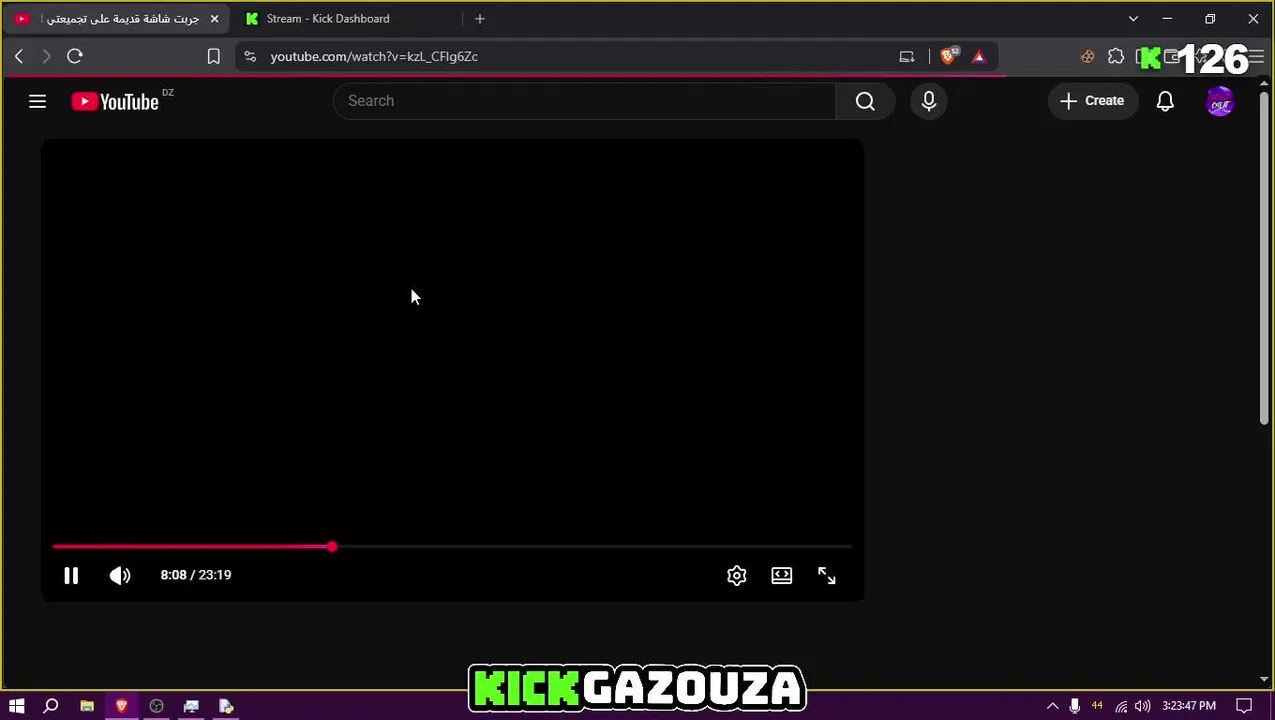Open Windows taskbar search
This screenshot has width=1275, height=720.
(x=51, y=706)
